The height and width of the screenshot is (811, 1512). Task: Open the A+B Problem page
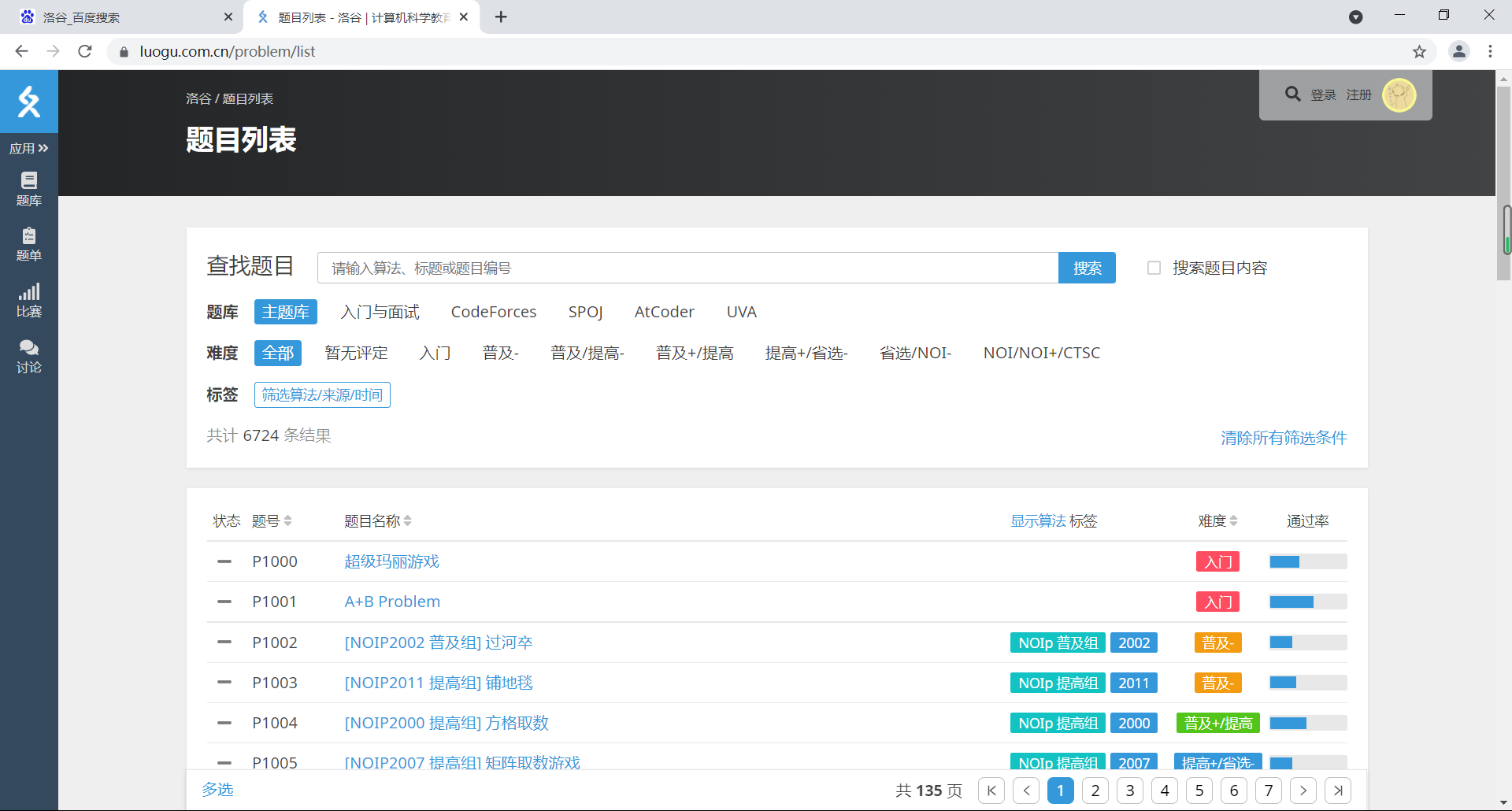[x=391, y=602]
